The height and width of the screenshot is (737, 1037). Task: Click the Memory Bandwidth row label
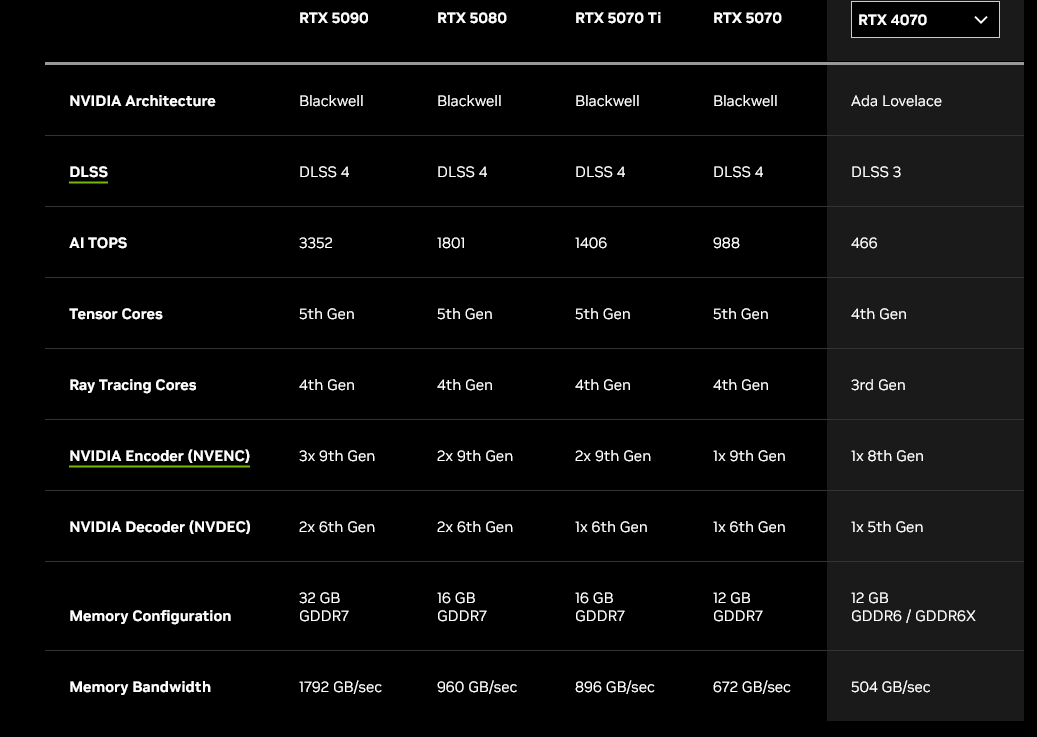click(x=140, y=687)
